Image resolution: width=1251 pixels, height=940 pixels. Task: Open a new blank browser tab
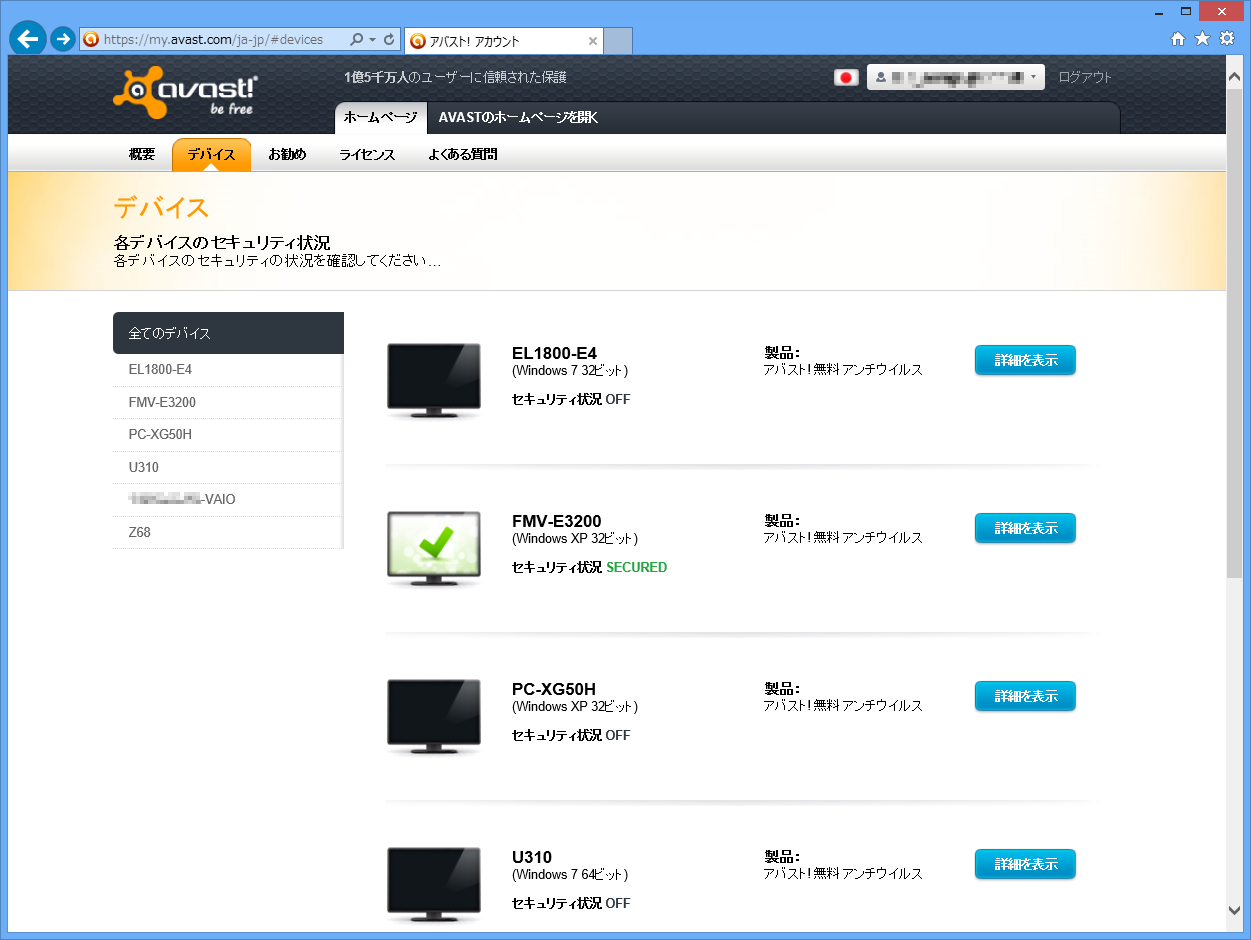618,41
